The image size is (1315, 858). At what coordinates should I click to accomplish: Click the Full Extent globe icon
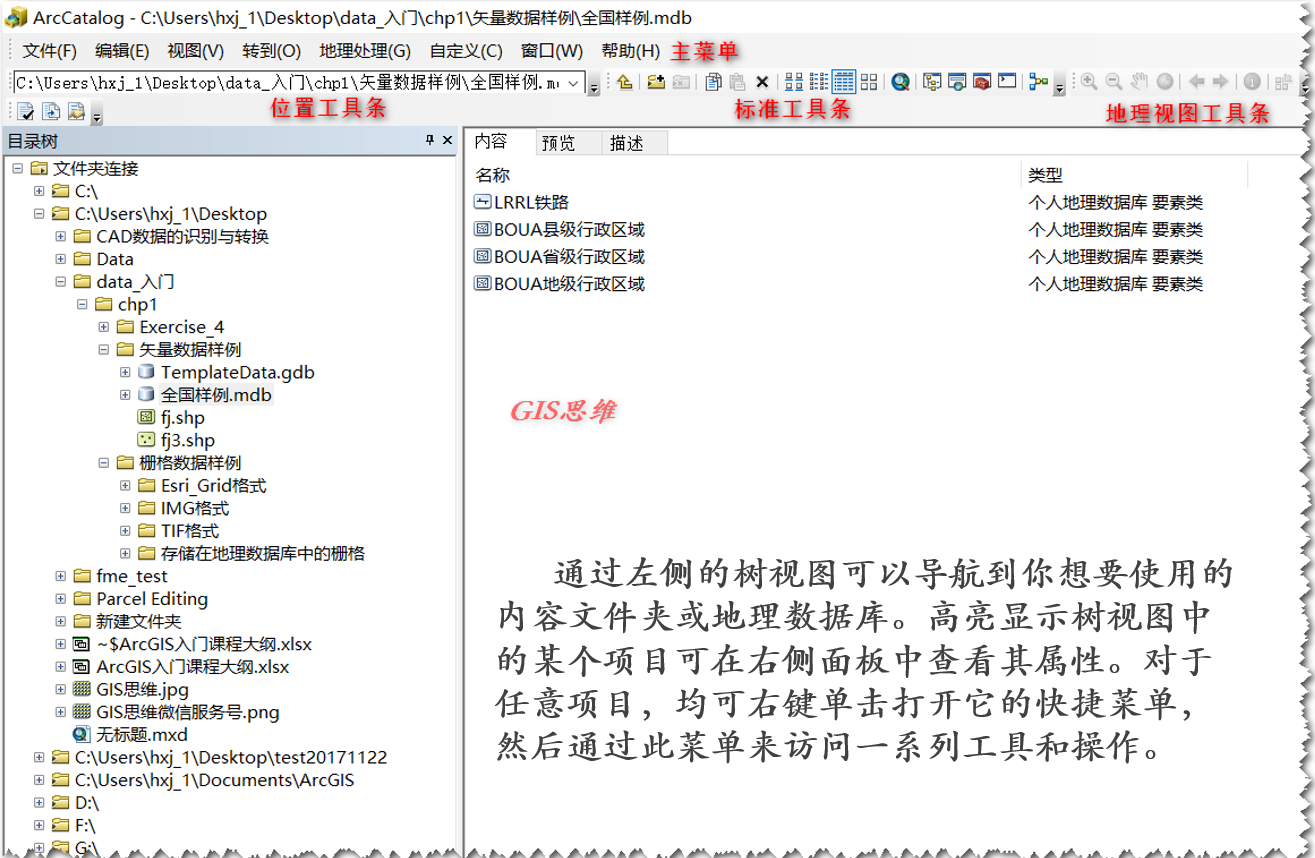coord(1165,82)
